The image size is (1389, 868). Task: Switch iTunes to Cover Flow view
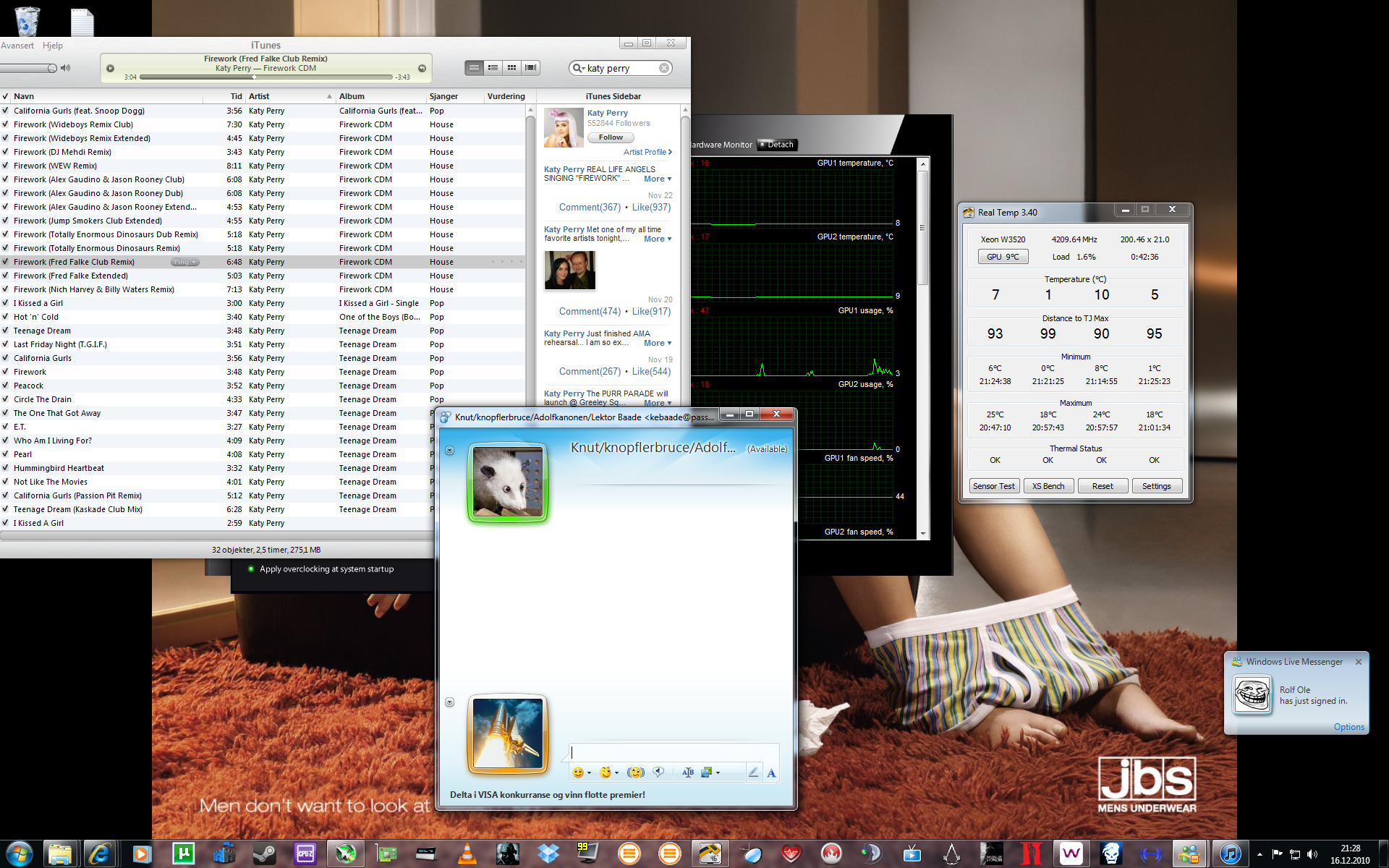point(531,68)
